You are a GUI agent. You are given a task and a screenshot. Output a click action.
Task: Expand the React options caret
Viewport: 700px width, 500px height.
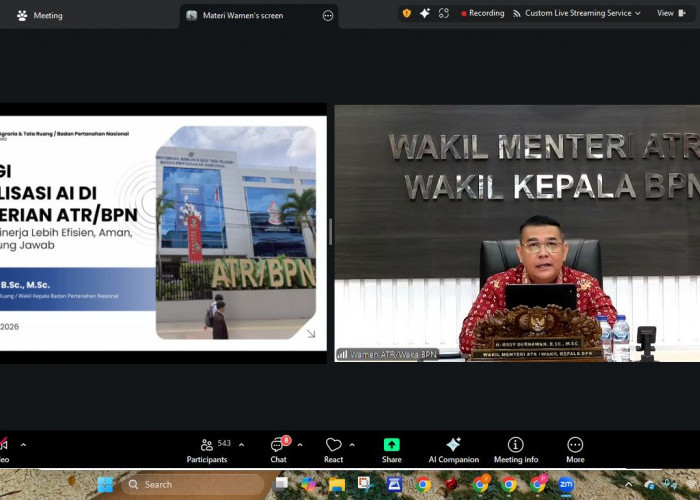(352, 445)
